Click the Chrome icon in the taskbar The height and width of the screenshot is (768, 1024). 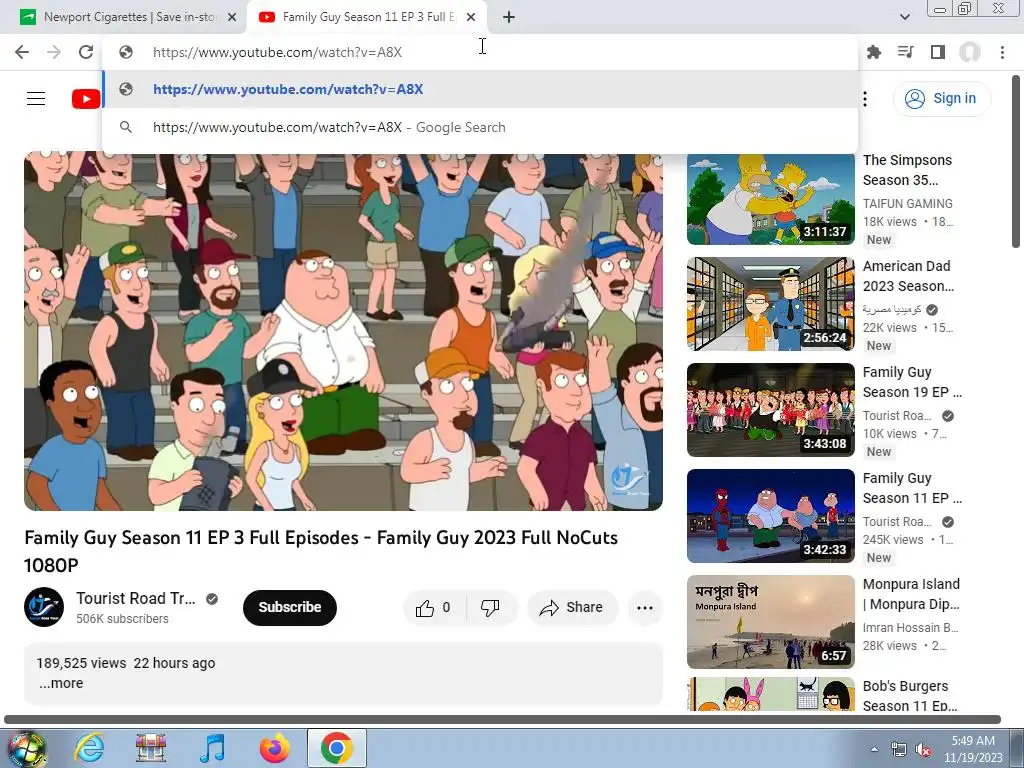[x=336, y=748]
